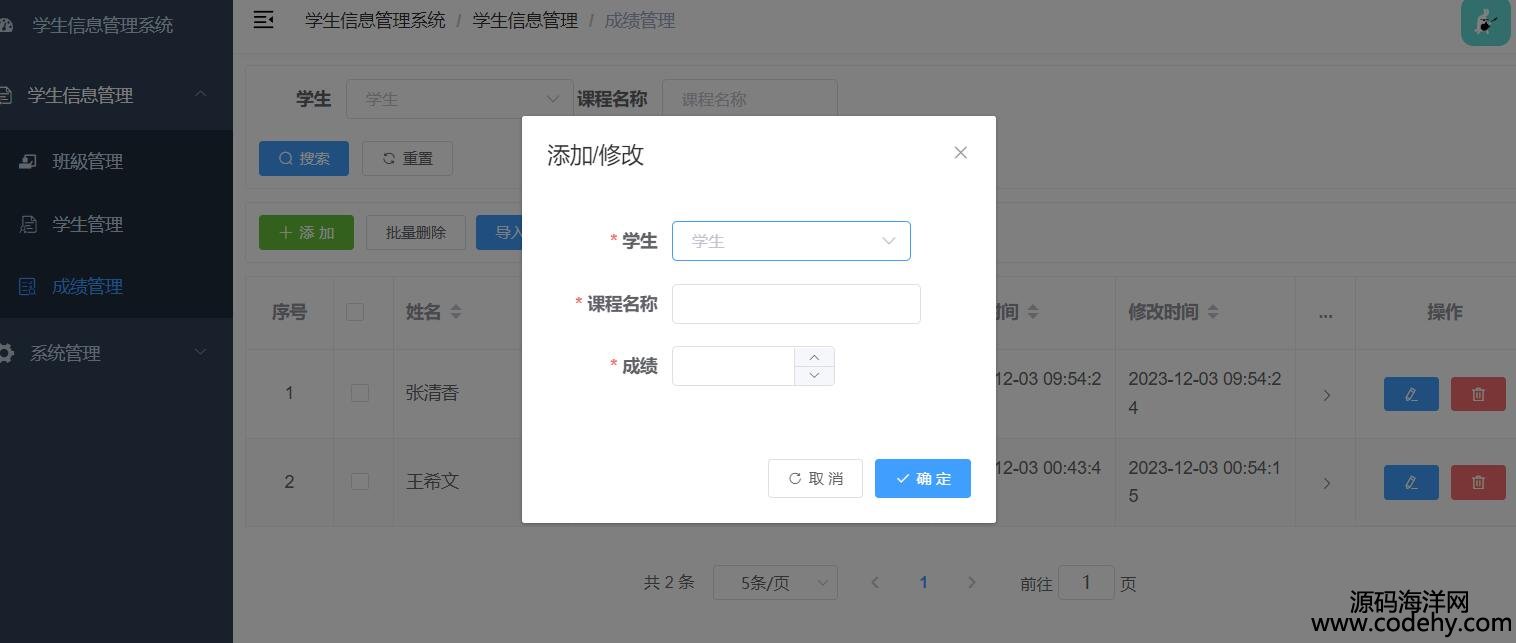Click delete trash icon for 王希文 row

click(1477, 482)
